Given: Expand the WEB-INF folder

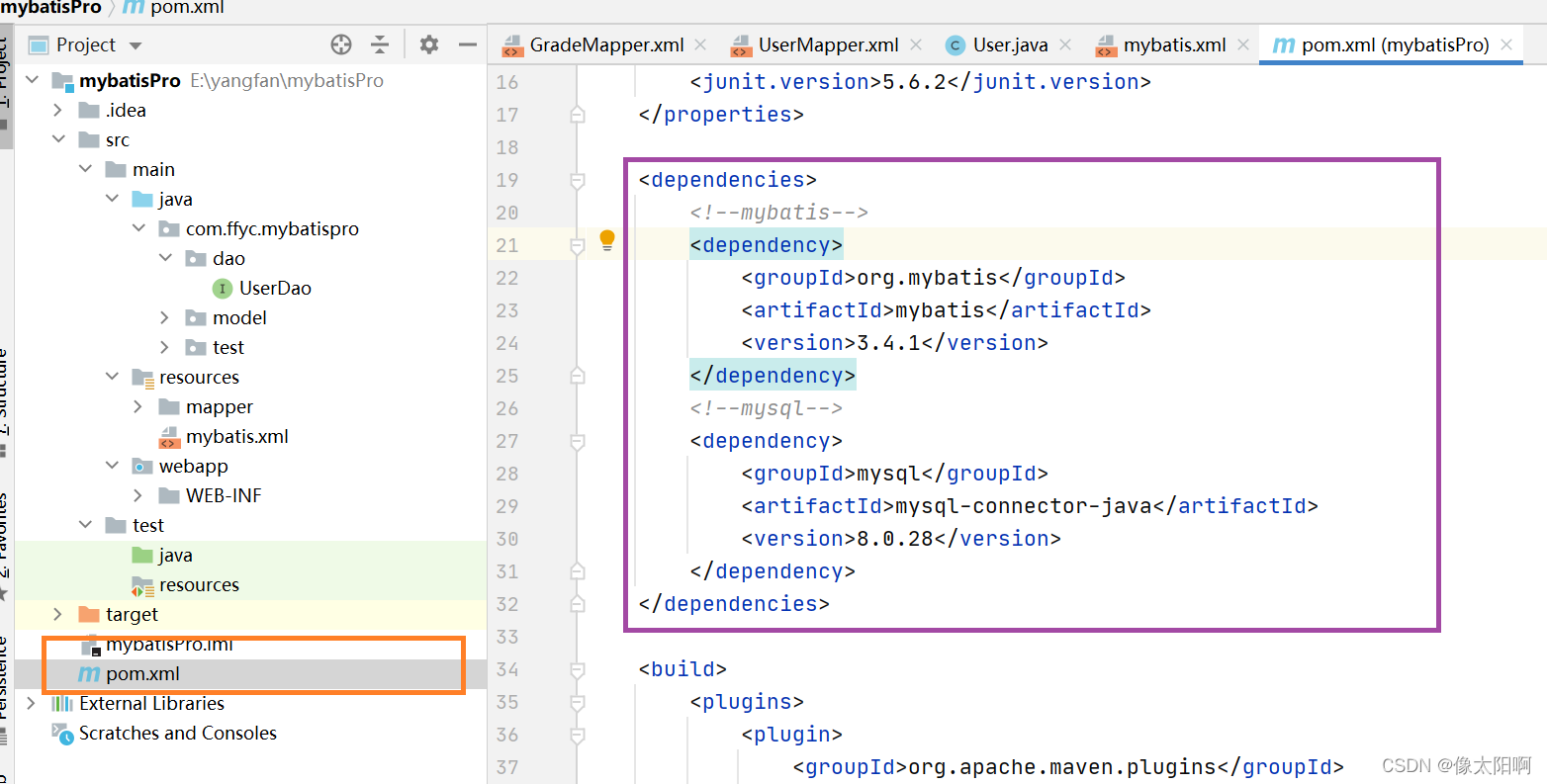Looking at the screenshot, I should [x=138, y=495].
